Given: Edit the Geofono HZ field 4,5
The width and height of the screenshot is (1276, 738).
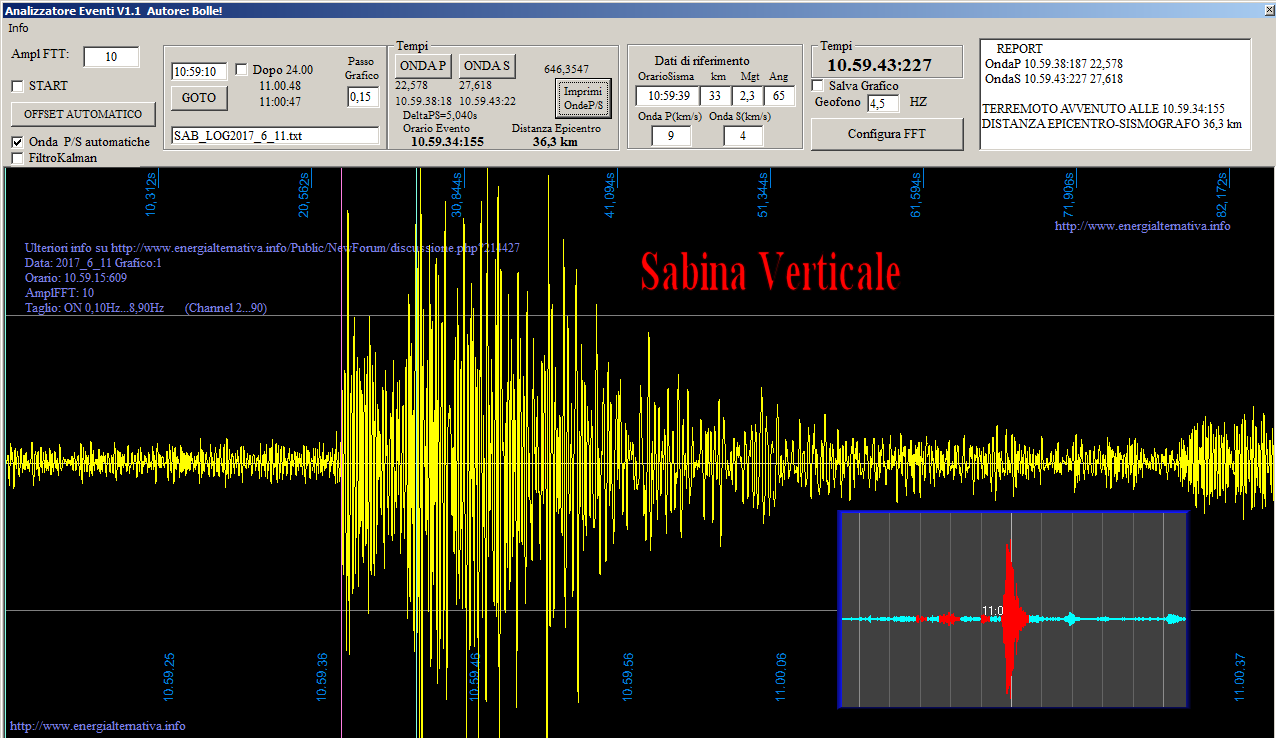Looking at the screenshot, I should (883, 103).
